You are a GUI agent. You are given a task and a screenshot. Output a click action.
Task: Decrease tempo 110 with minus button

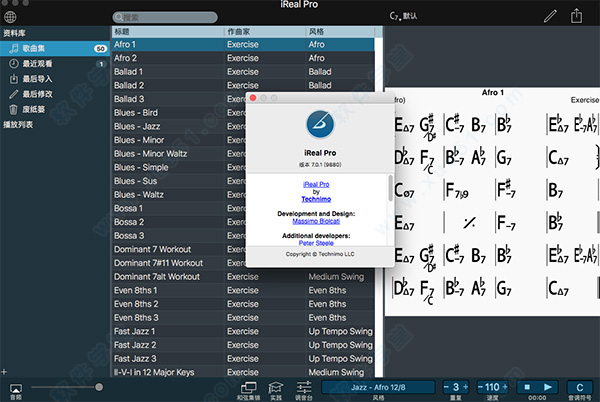[x=480, y=387]
